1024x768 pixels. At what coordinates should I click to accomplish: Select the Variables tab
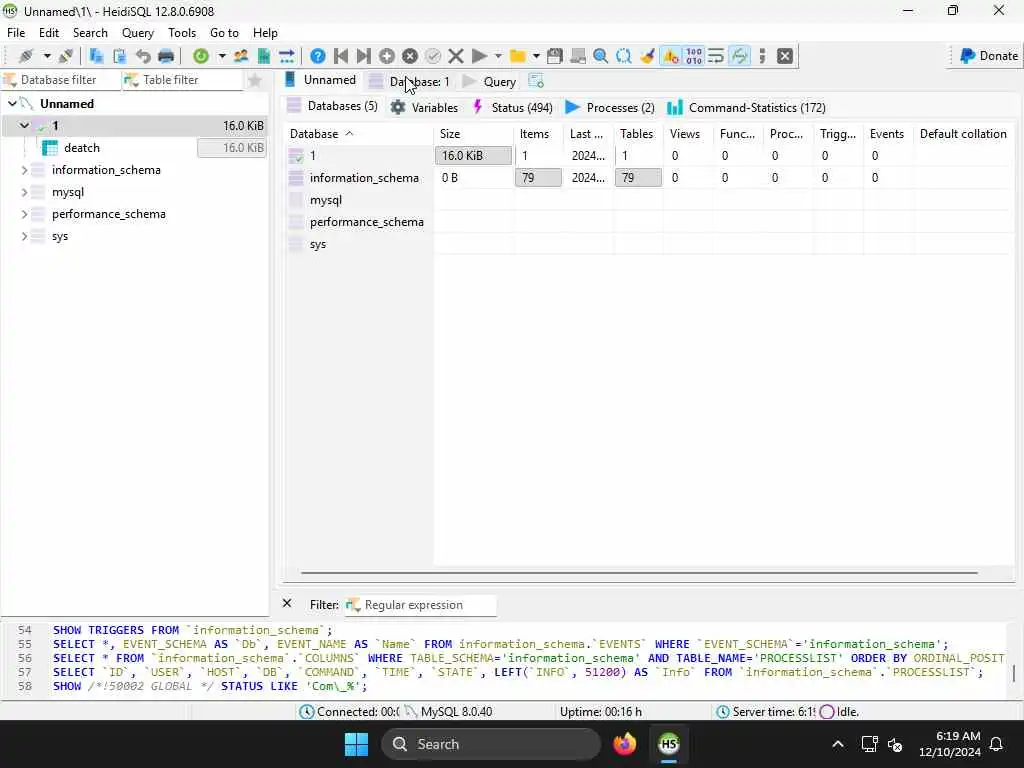pos(424,108)
